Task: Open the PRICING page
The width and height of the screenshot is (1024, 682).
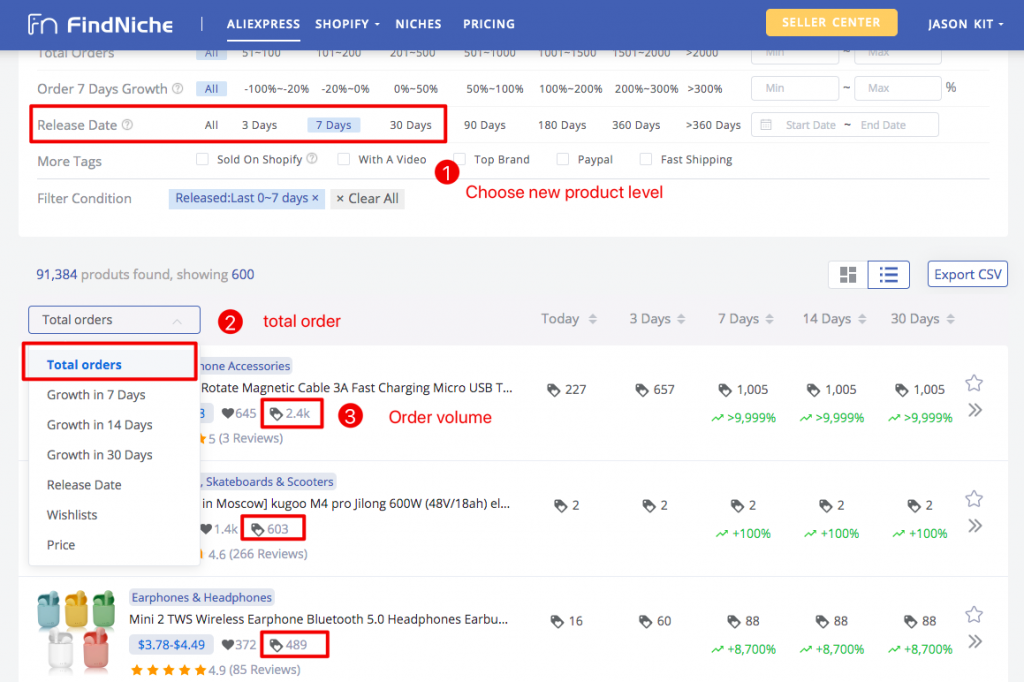Action: tap(489, 24)
